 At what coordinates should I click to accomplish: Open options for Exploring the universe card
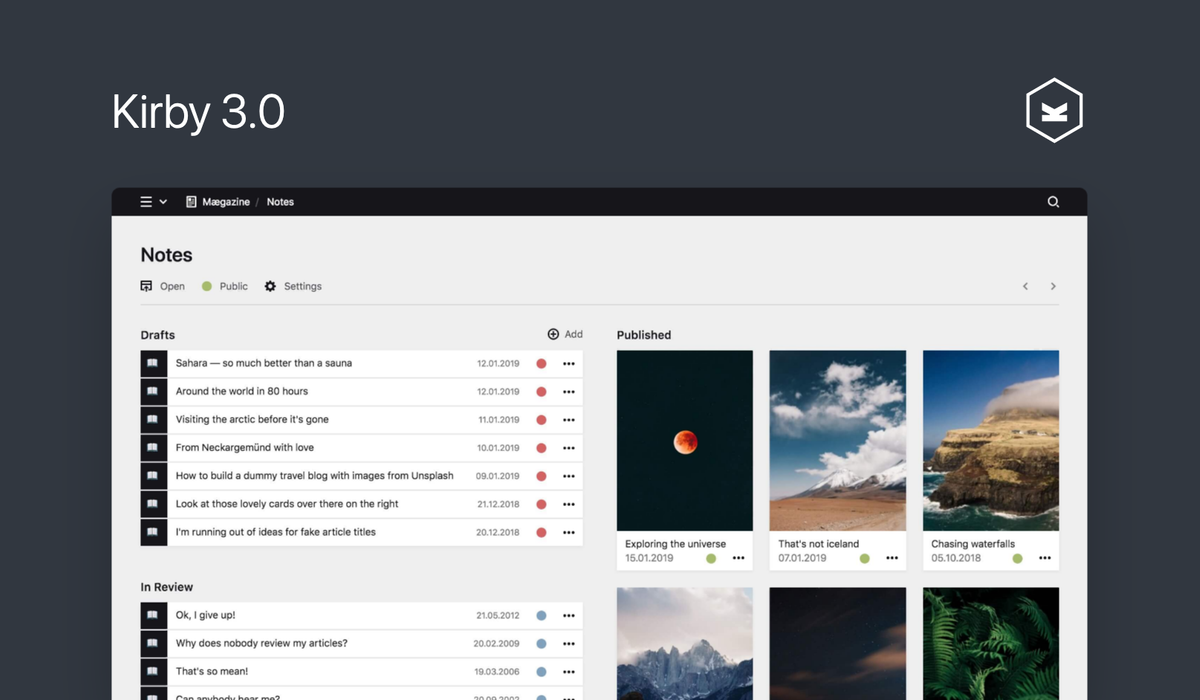point(739,558)
